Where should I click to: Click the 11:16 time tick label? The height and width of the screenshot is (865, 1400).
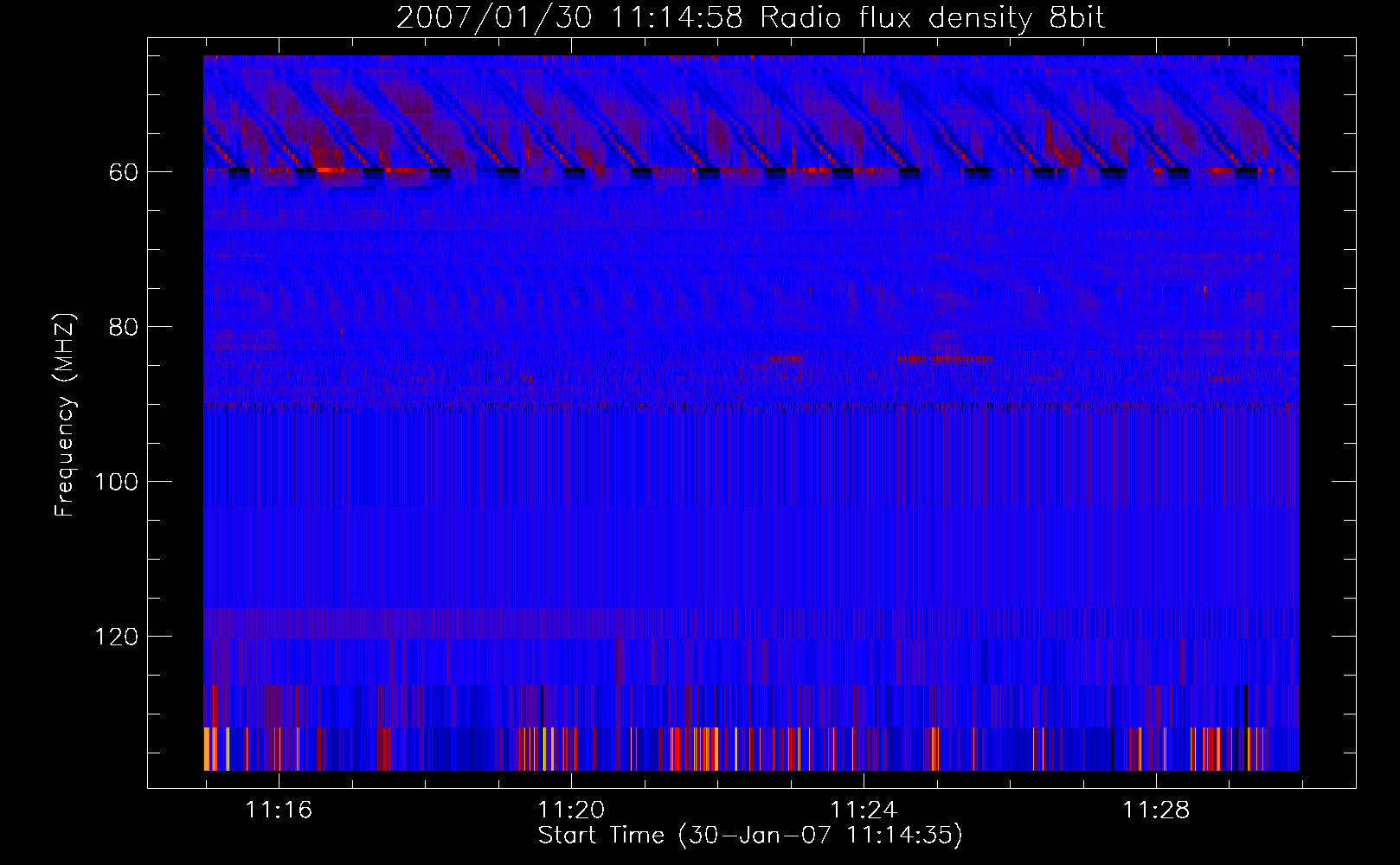(x=279, y=811)
